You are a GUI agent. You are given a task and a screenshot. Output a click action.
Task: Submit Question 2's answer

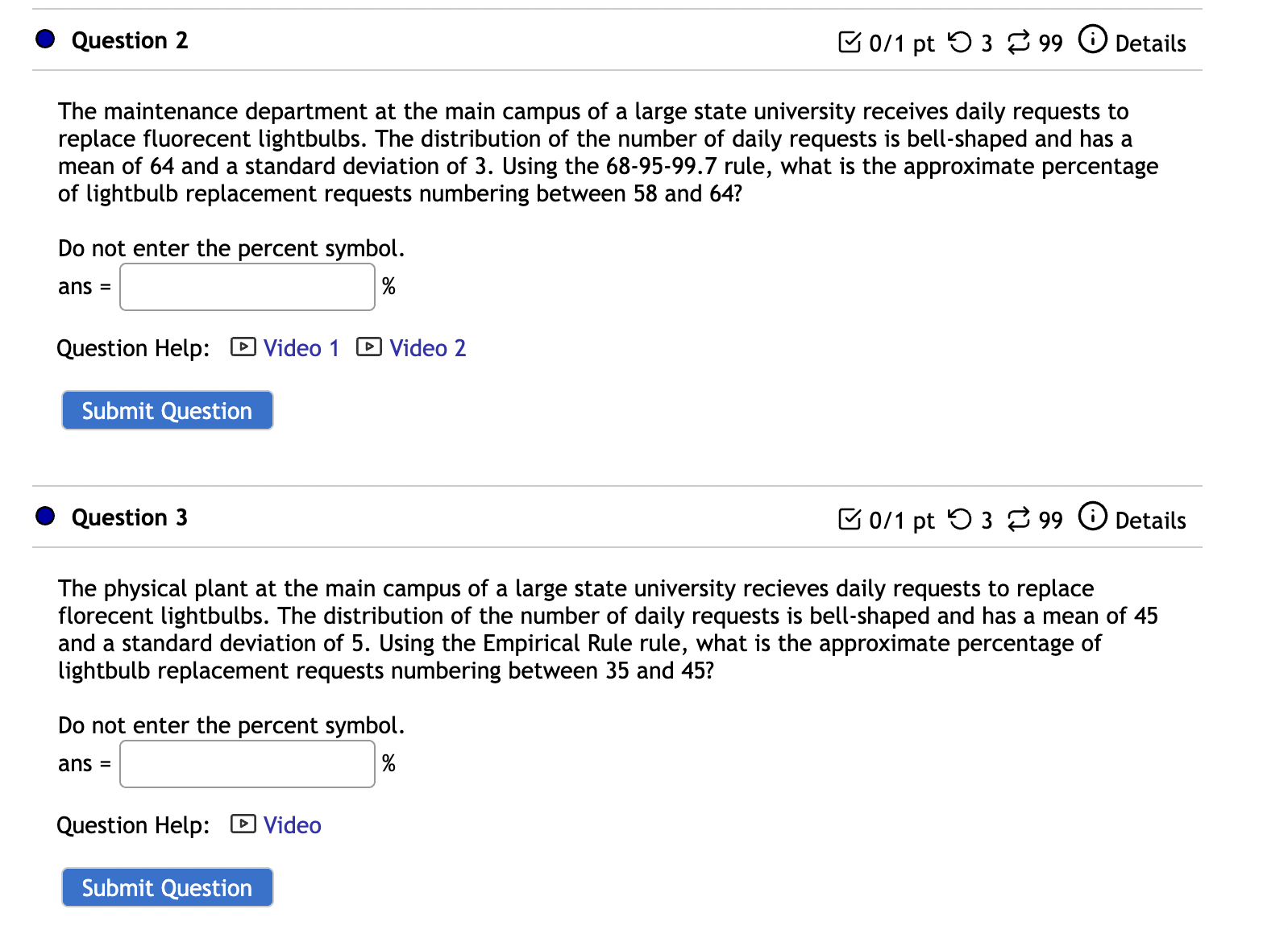coord(166,410)
